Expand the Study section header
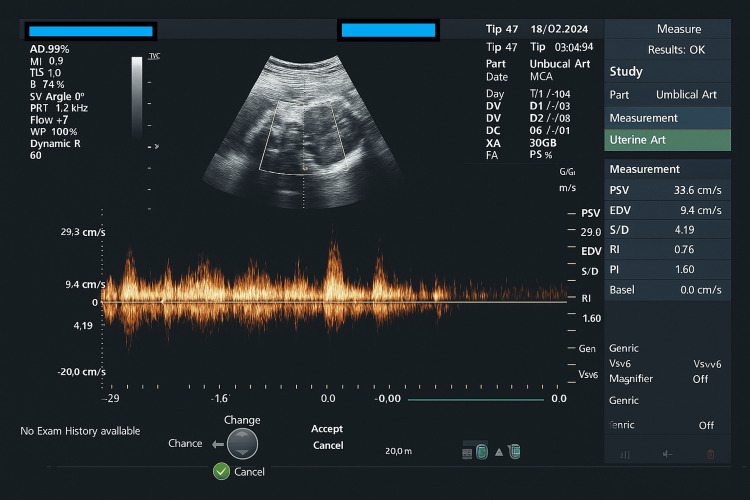The width and height of the screenshot is (750, 500). pos(667,72)
